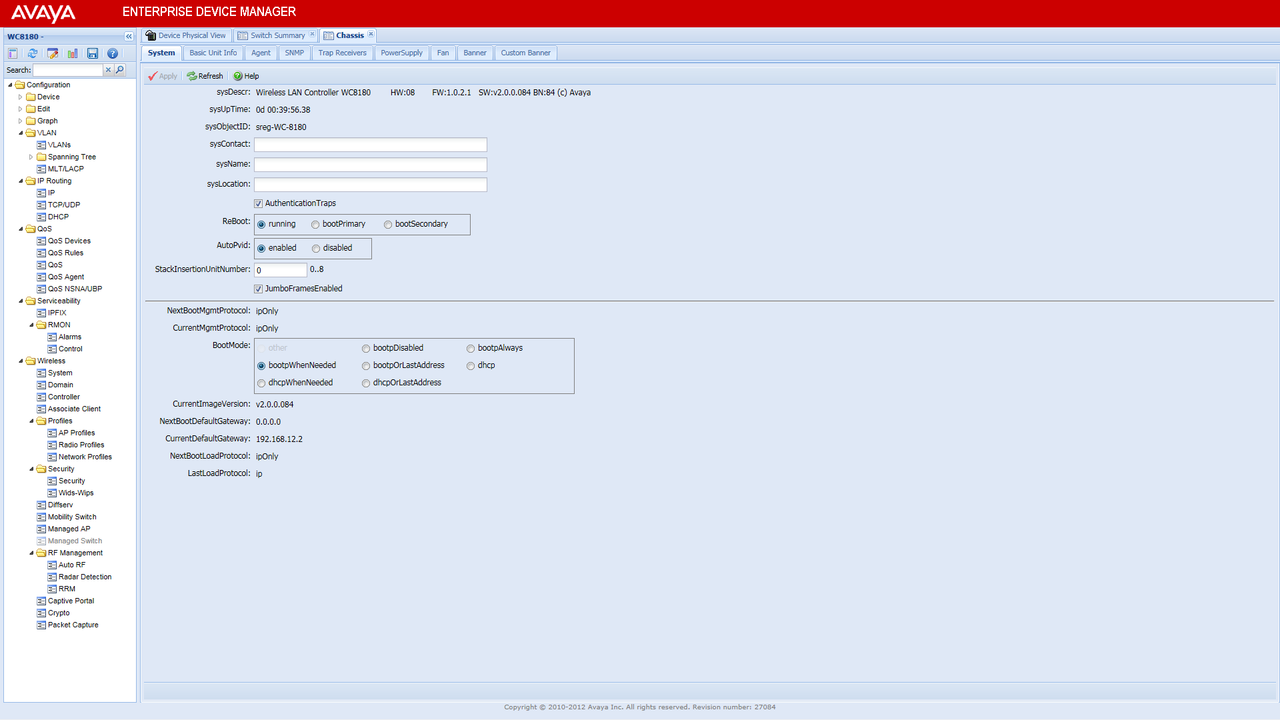Open the bar chart graph icon
Image resolution: width=1280 pixels, height=720 pixels.
[72, 53]
